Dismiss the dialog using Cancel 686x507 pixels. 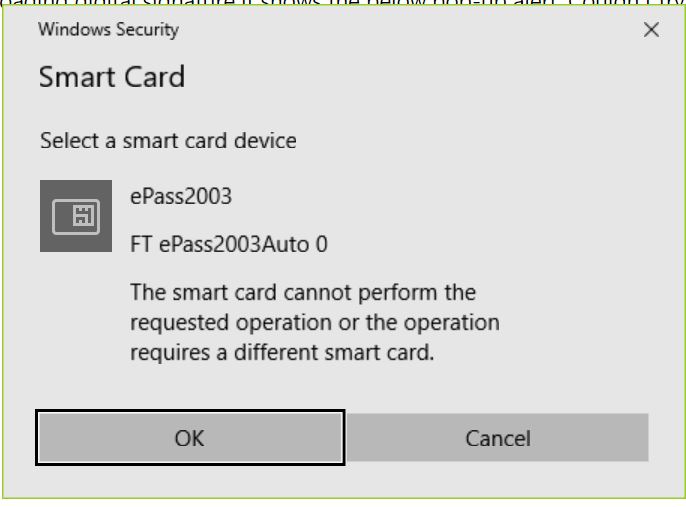pyautogui.click(x=498, y=438)
